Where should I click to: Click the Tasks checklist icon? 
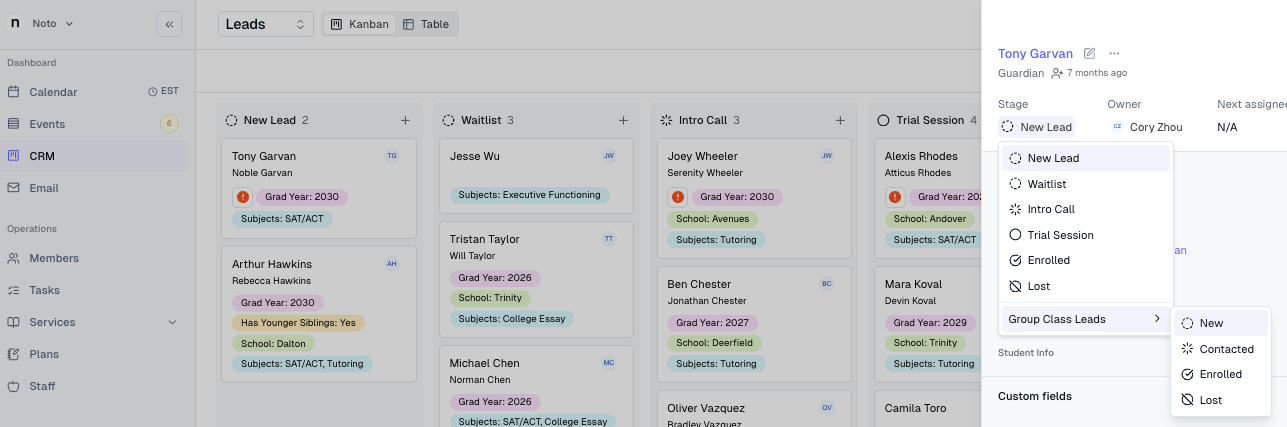click(x=14, y=290)
